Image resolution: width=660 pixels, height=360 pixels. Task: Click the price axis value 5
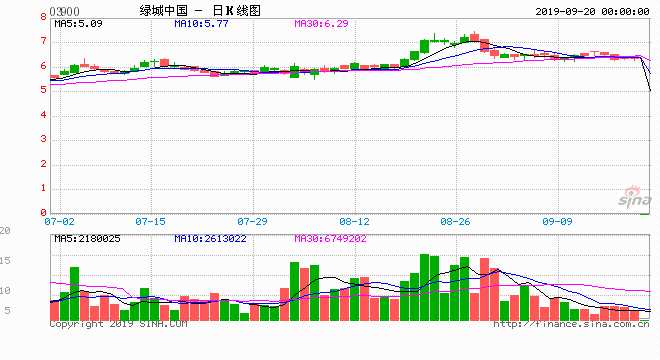43,90
